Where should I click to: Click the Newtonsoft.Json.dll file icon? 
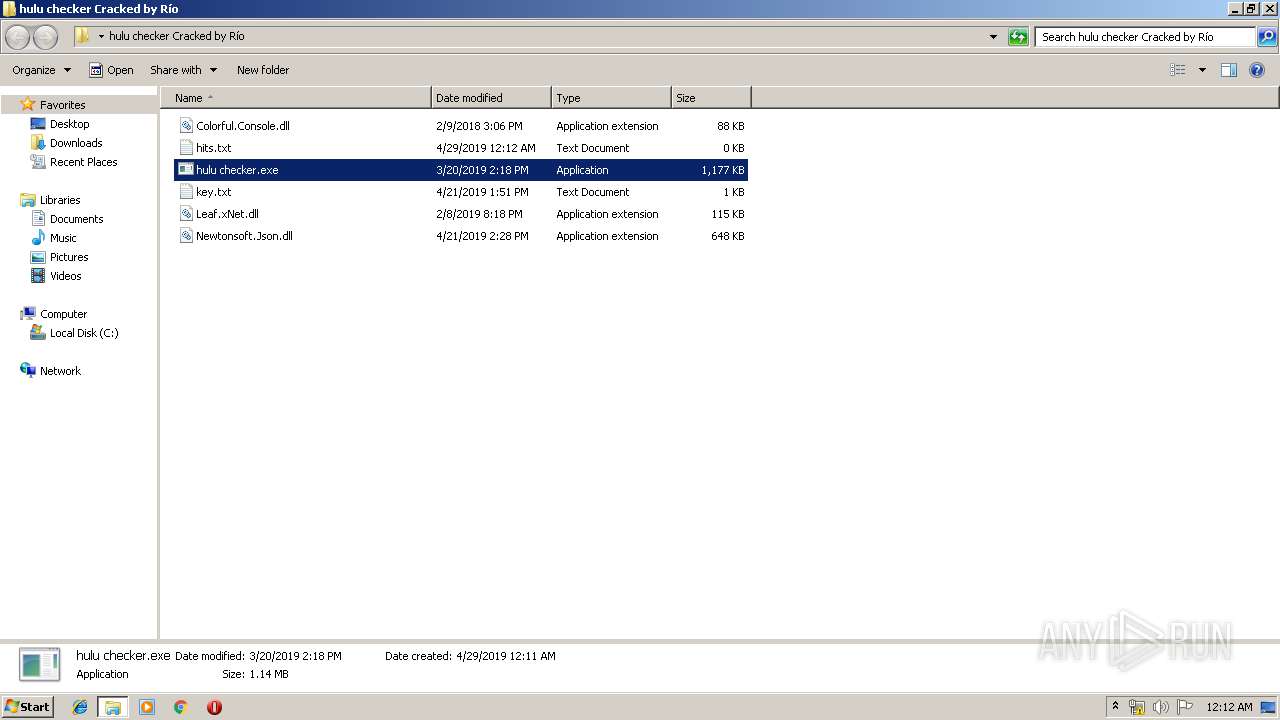[x=186, y=236]
